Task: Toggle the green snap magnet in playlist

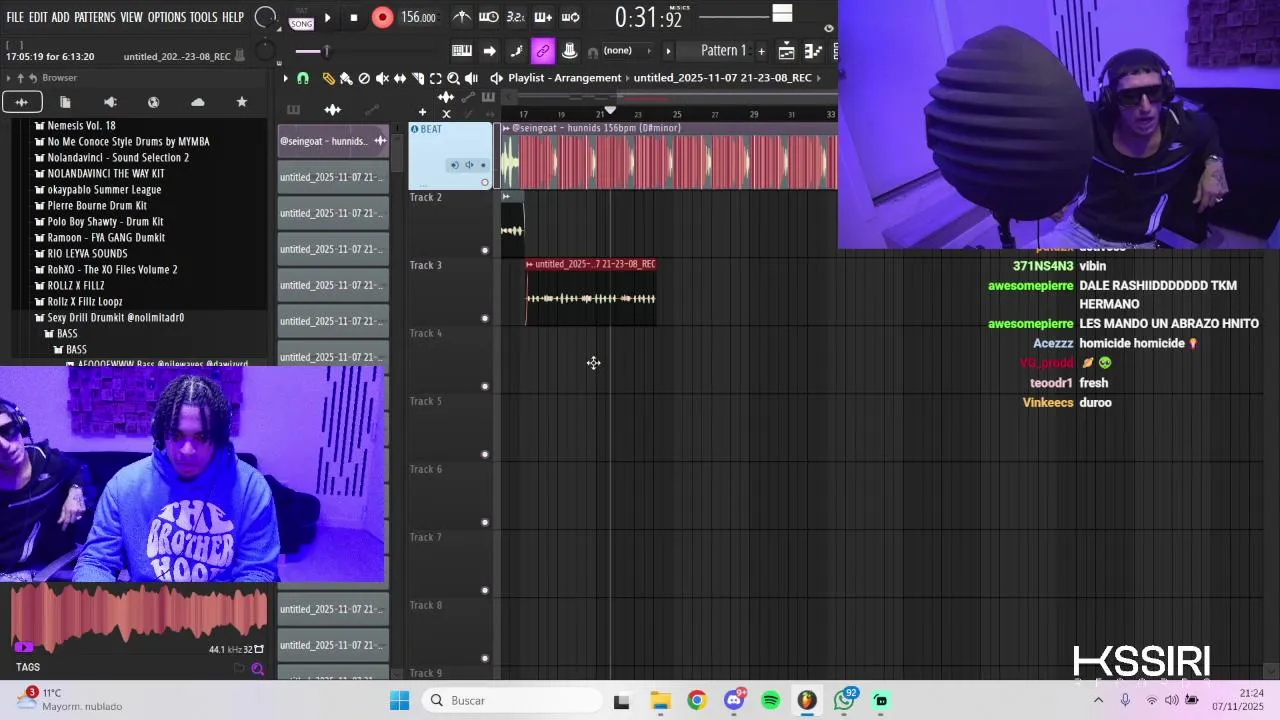Action: (303, 78)
